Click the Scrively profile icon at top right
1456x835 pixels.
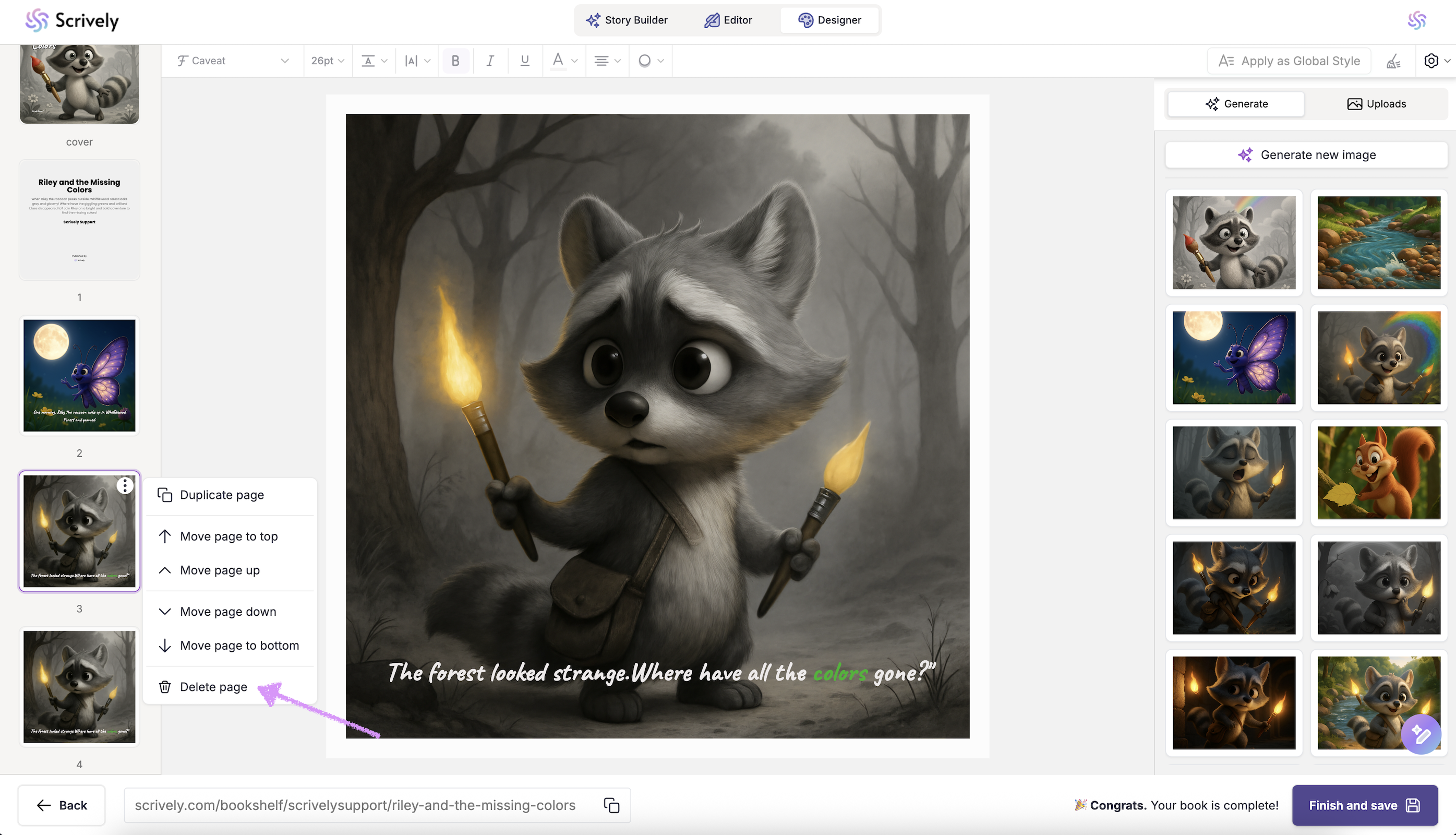point(1416,21)
